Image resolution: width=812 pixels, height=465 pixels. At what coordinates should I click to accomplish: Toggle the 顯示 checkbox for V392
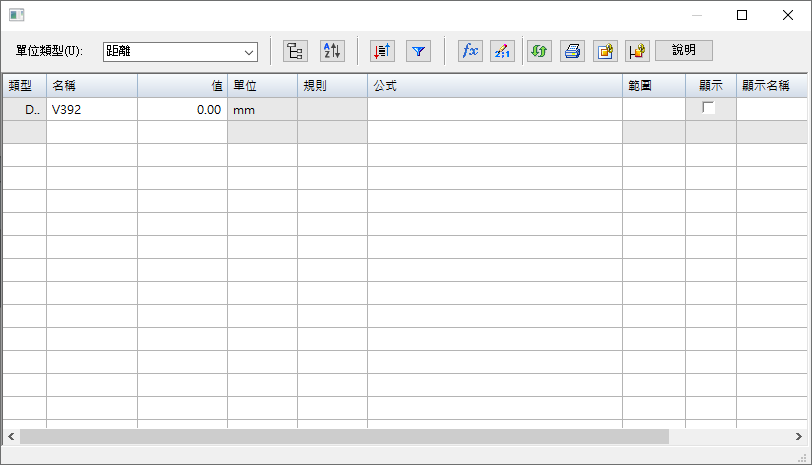[x=709, y=109]
